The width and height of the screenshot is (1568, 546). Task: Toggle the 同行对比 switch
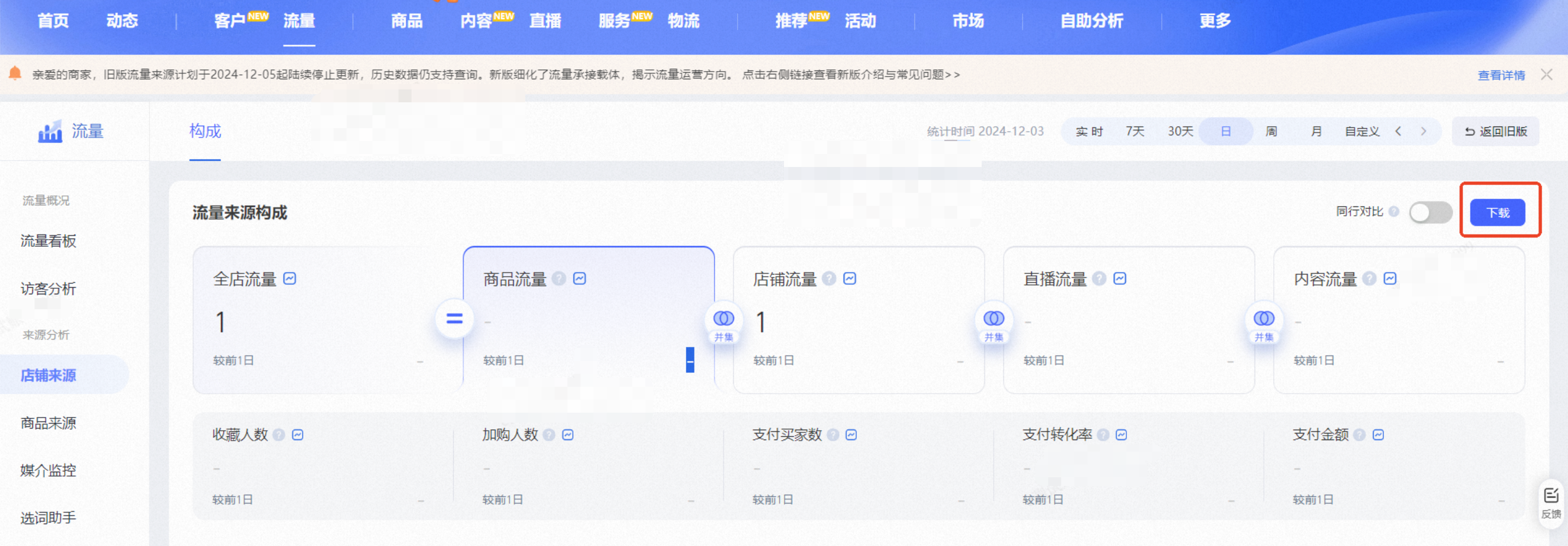pyautogui.click(x=1430, y=212)
